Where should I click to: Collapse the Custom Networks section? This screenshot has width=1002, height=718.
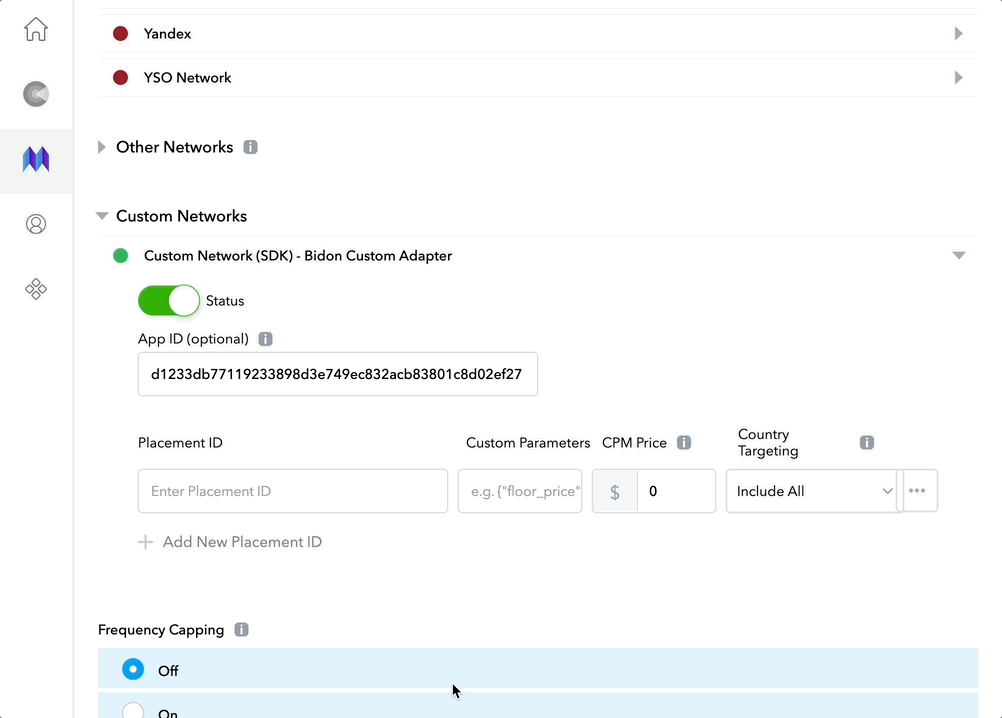(x=102, y=216)
